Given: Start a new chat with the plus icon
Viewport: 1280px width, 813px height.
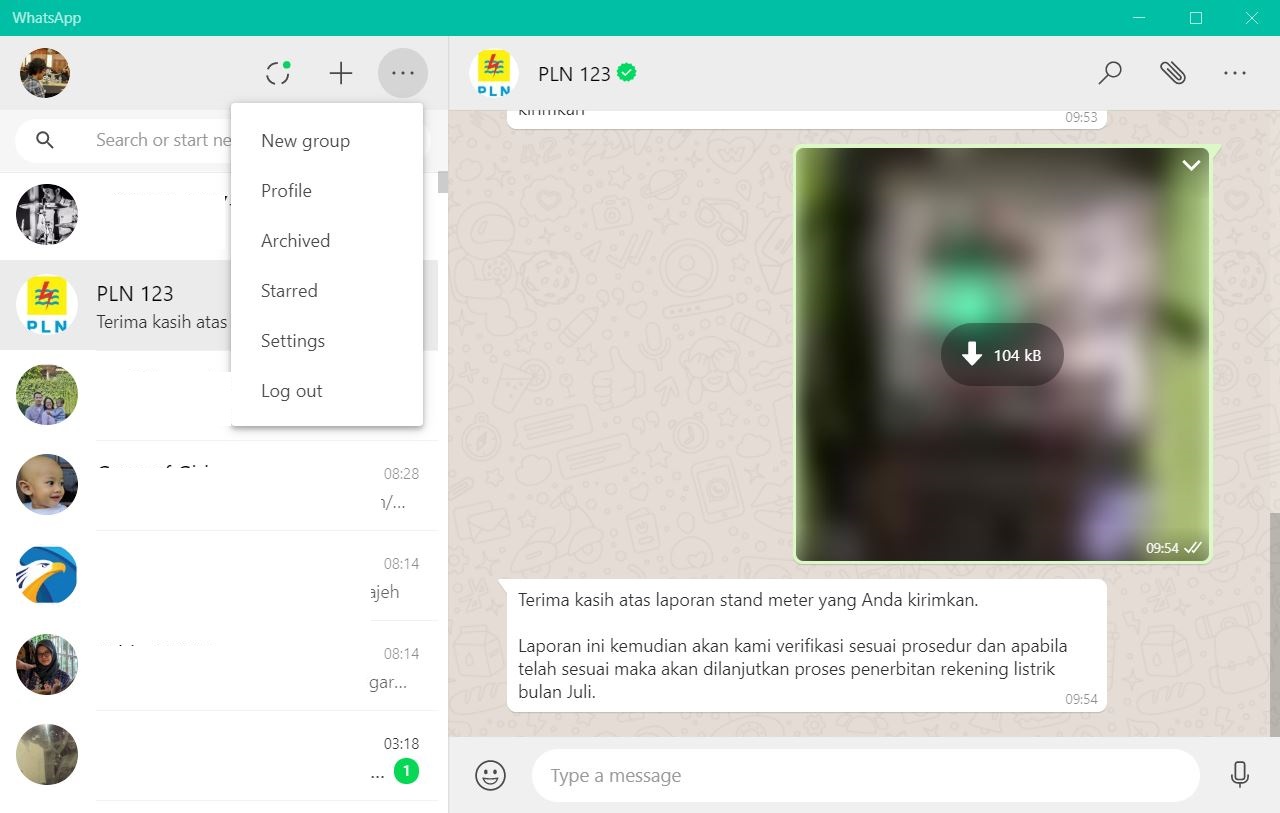Looking at the screenshot, I should coord(340,72).
